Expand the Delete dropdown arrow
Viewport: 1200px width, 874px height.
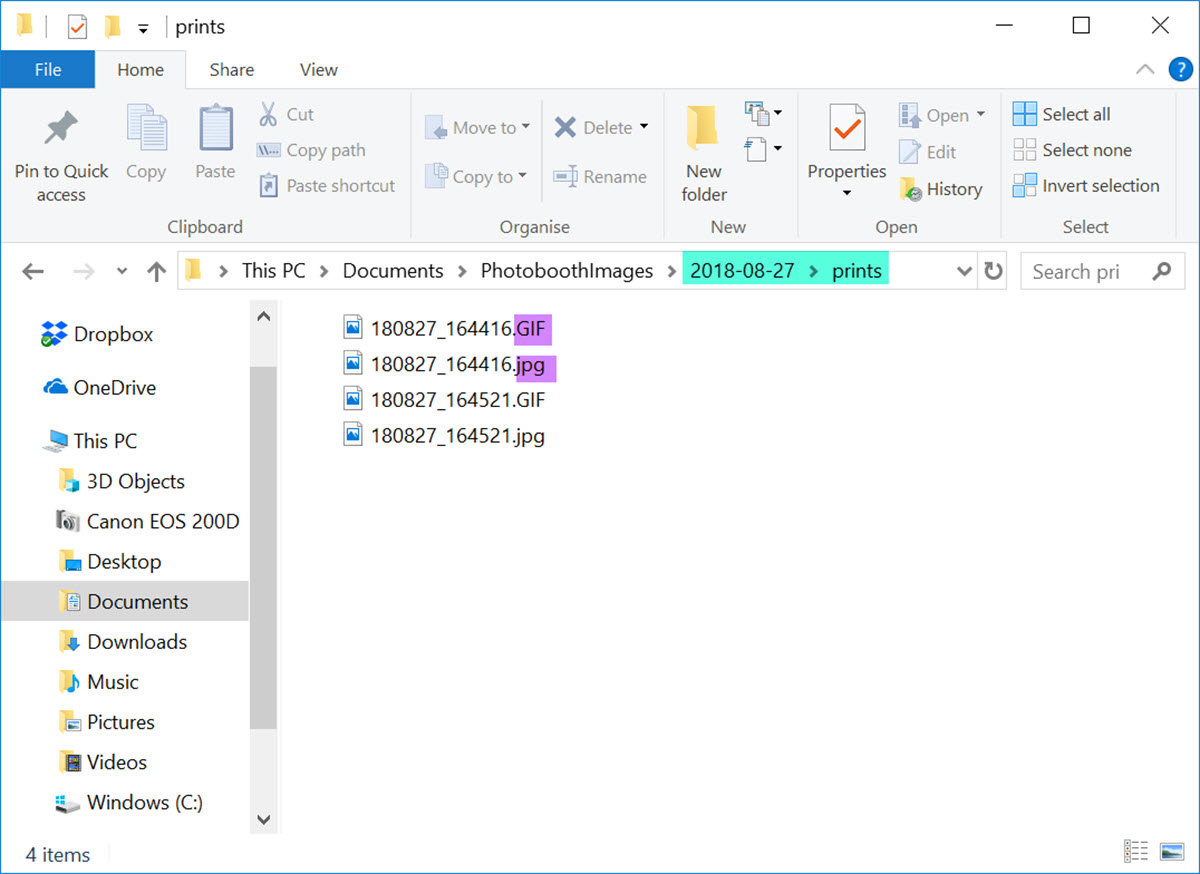pos(644,126)
